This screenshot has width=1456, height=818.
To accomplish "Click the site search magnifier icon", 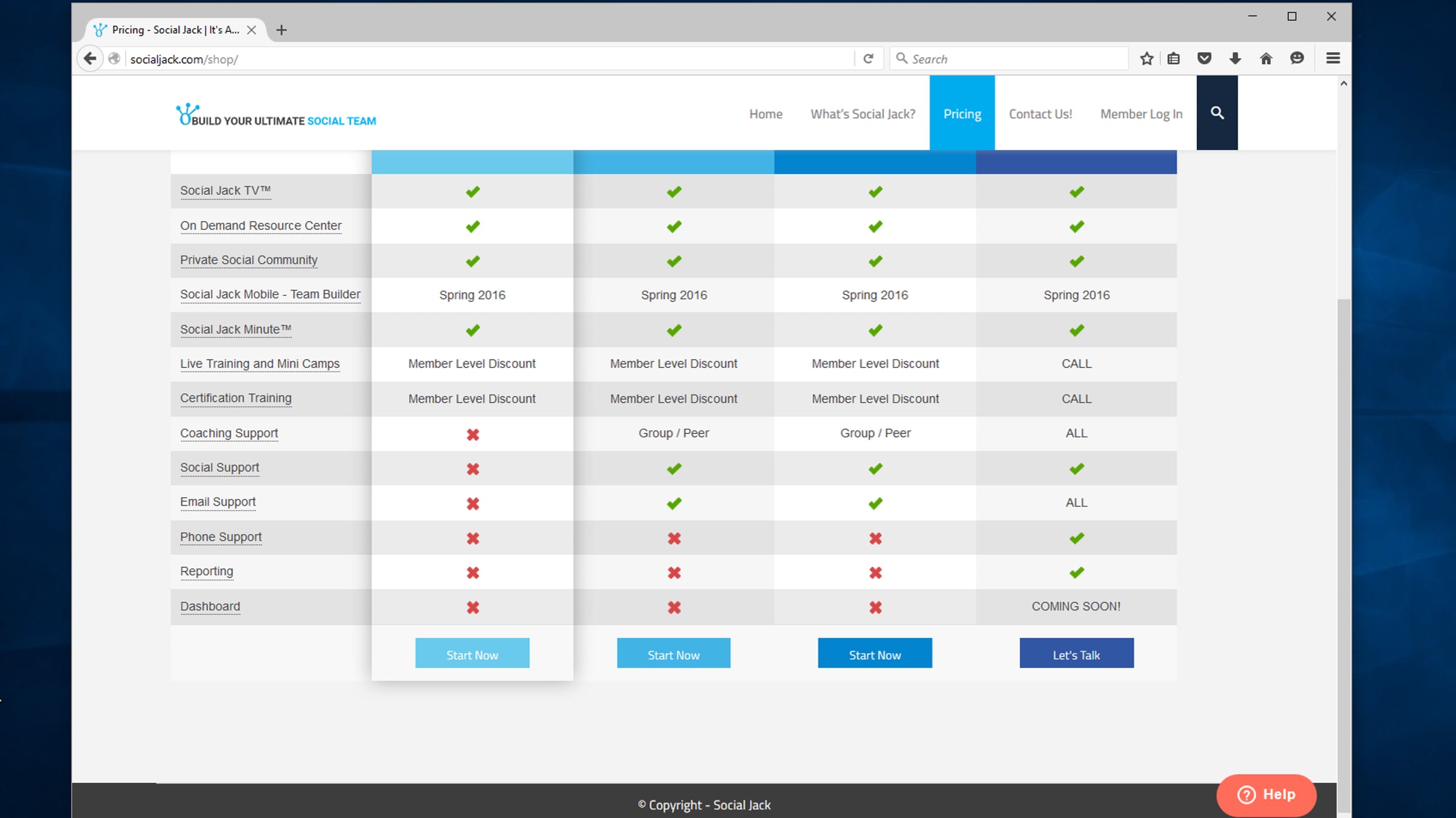I will coord(1217,113).
